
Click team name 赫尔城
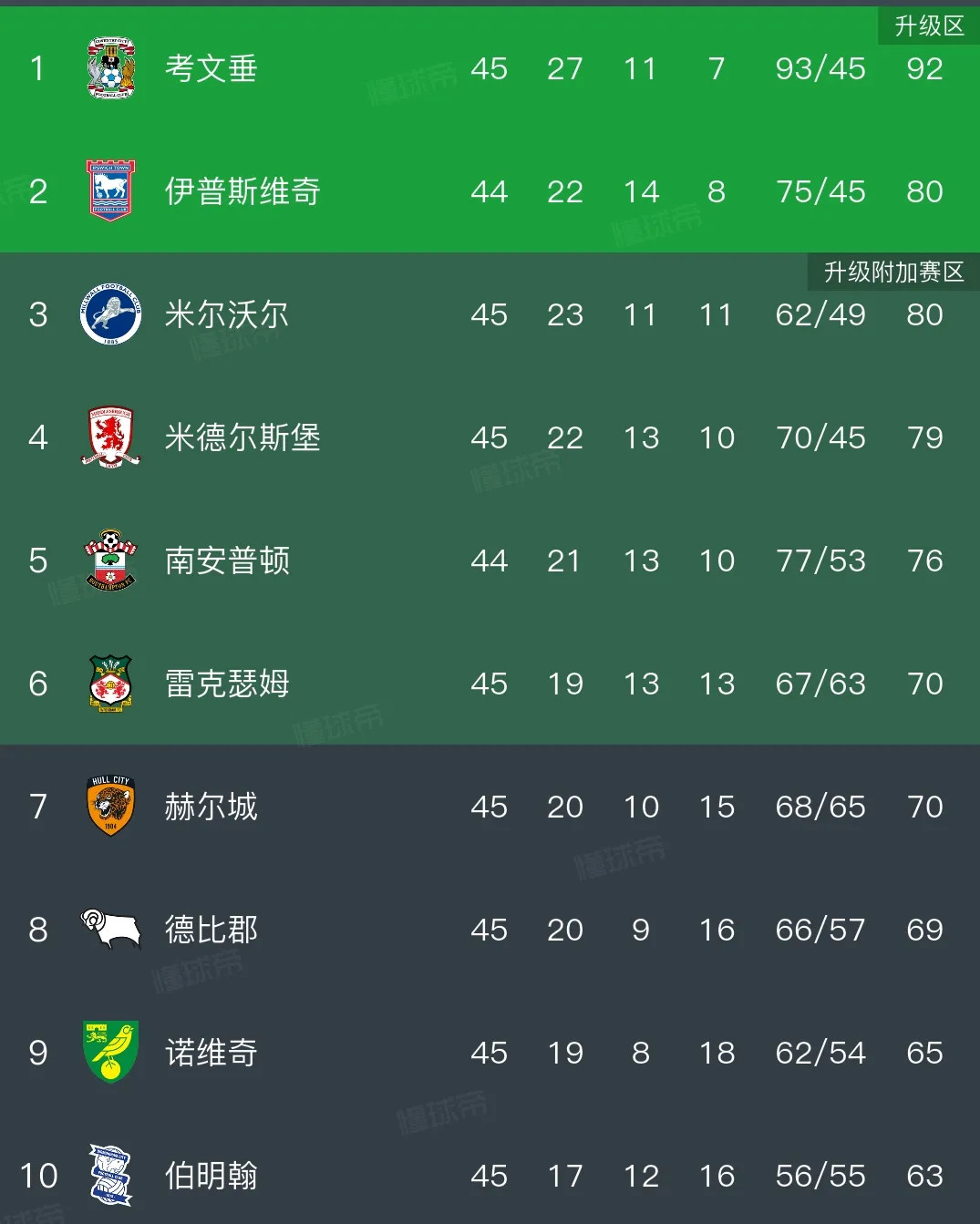(x=211, y=807)
